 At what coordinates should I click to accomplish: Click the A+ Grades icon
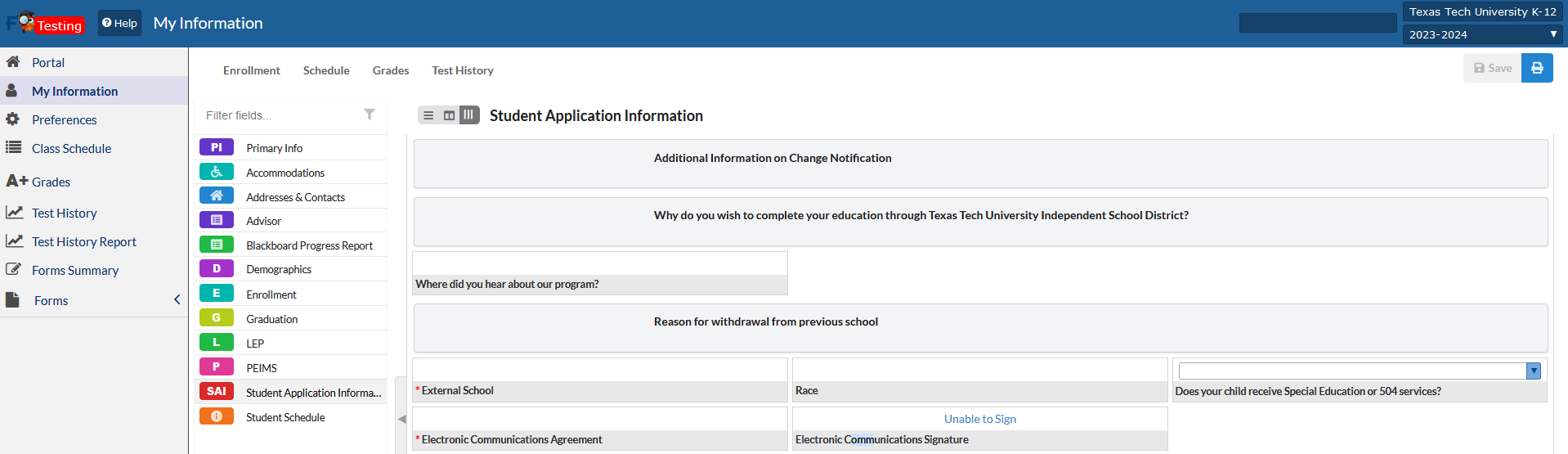(x=17, y=181)
